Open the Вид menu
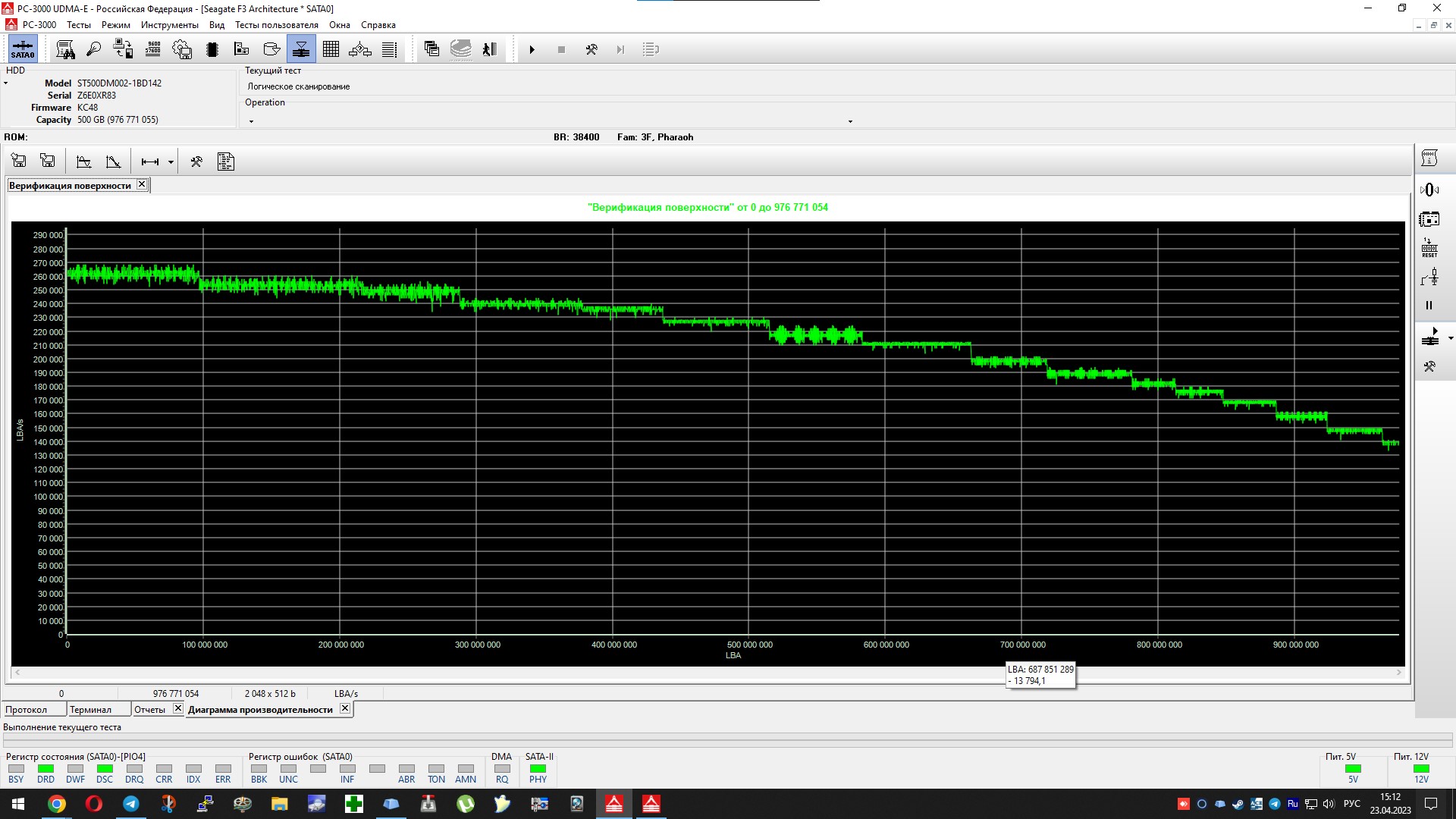 [x=217, y=25]
